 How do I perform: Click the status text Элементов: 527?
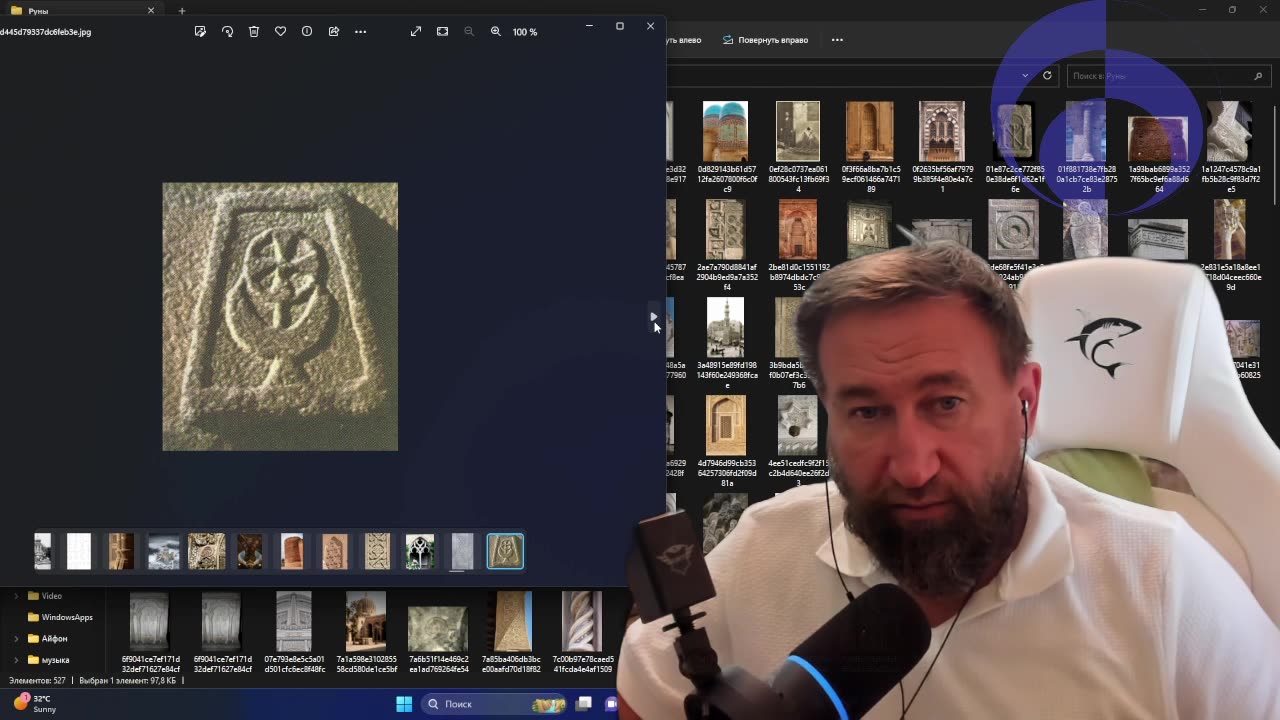[x=37, y=680]
